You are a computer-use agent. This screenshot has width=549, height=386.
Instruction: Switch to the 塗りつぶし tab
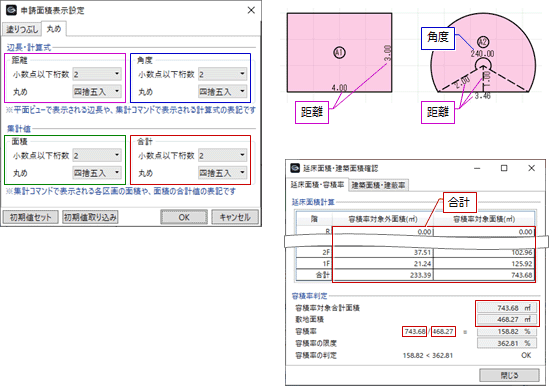coord(22,29)
